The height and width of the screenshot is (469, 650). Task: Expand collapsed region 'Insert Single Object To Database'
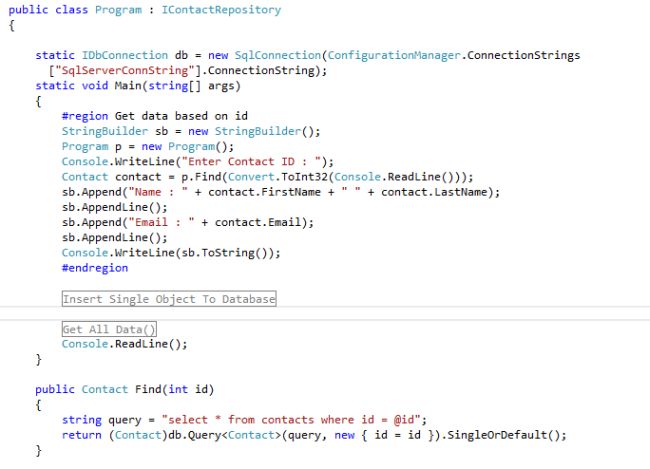pos(169,299)
